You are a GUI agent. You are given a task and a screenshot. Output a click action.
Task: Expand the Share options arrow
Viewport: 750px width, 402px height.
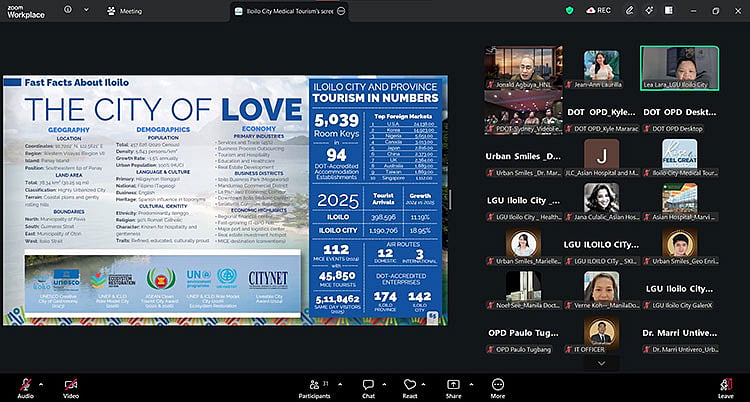(471, 384)
